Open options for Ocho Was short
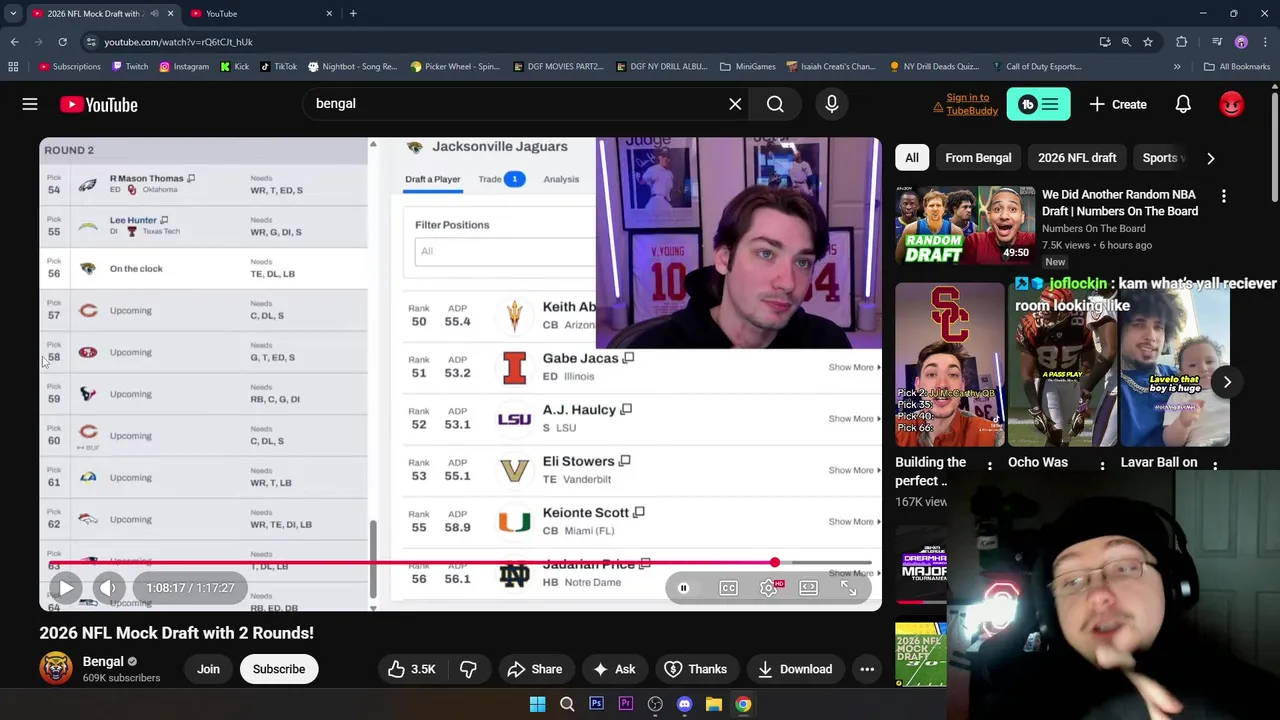Image resolution: width=1280 pixels, height=720 pixels. (x=1102, y=465)
